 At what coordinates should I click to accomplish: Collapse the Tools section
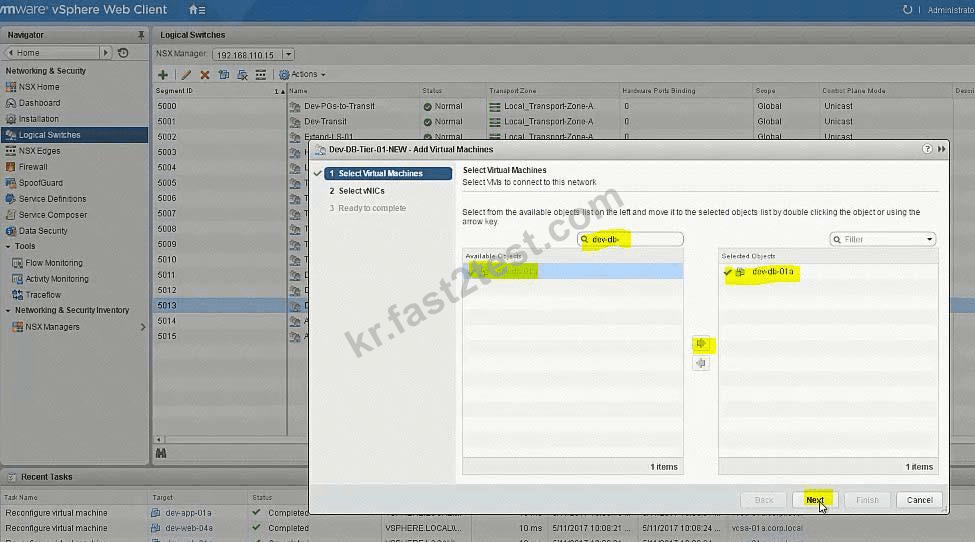[x=8, y=247]
